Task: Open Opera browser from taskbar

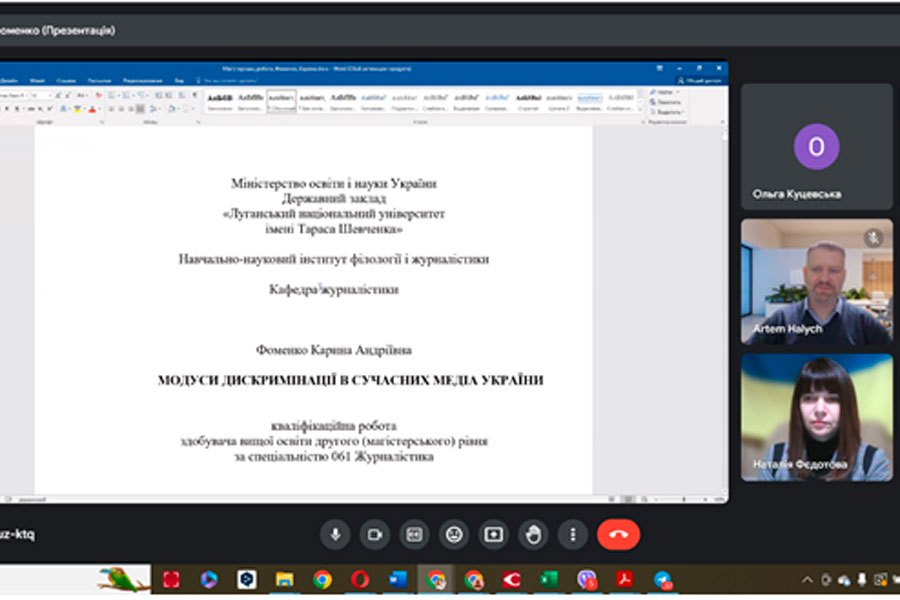Action: coord(360,580)
